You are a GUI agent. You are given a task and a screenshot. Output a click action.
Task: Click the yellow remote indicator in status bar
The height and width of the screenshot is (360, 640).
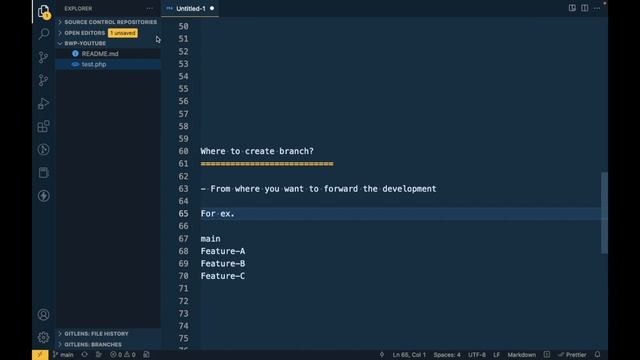(40, 355)
